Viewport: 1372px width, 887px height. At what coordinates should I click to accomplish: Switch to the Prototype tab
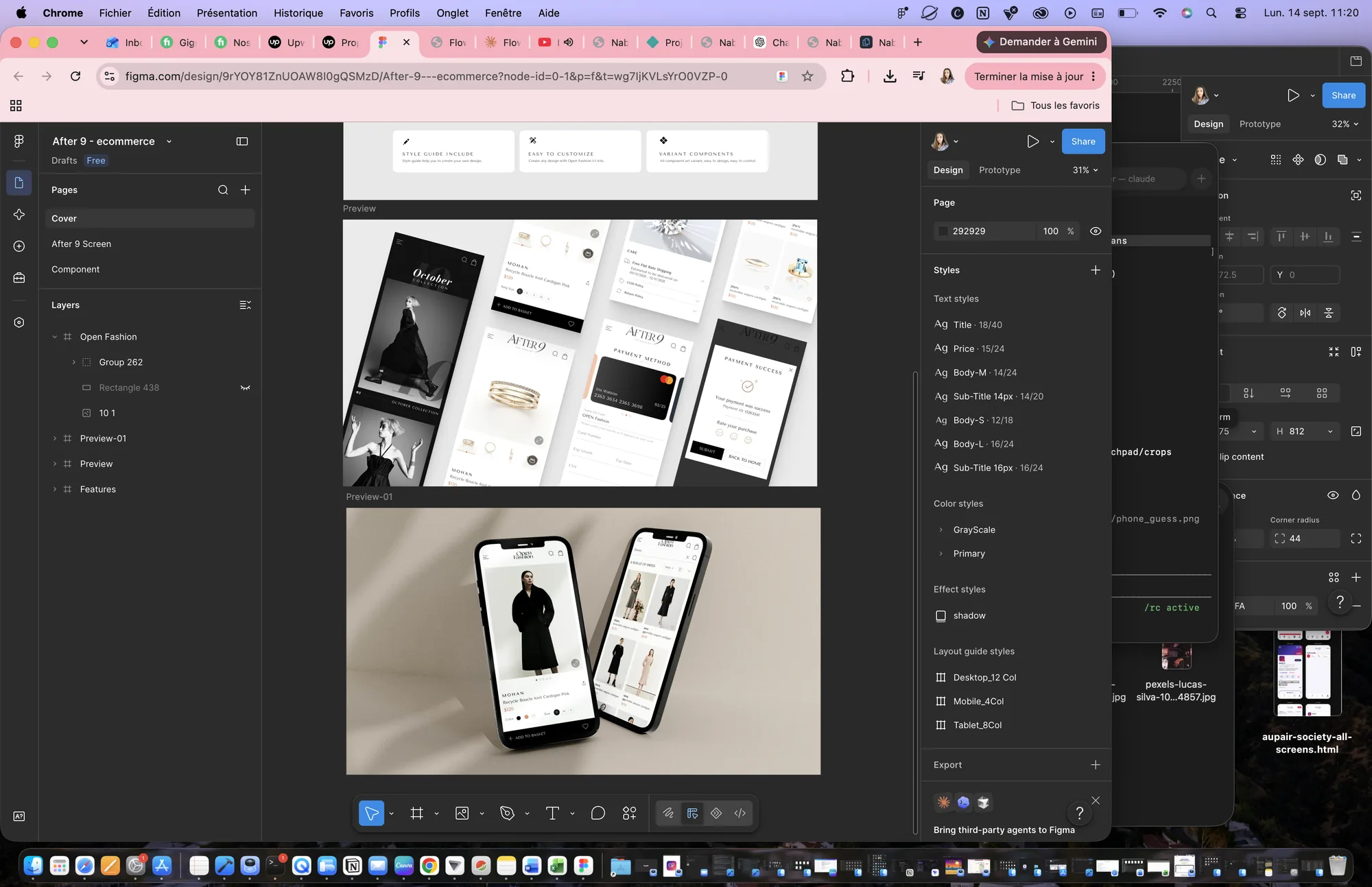pyautogui.click(x=1000, y=170)
